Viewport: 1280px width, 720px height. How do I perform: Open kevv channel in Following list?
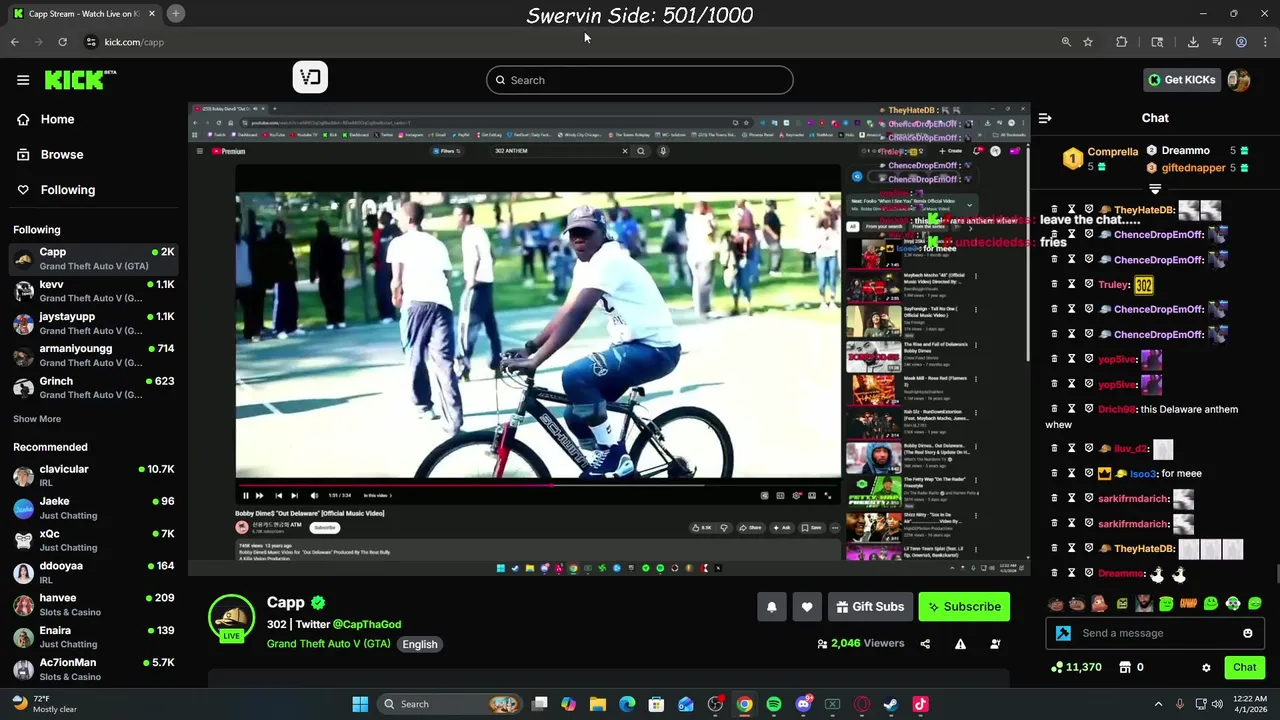pyautogui.click(x=94, y=291)
